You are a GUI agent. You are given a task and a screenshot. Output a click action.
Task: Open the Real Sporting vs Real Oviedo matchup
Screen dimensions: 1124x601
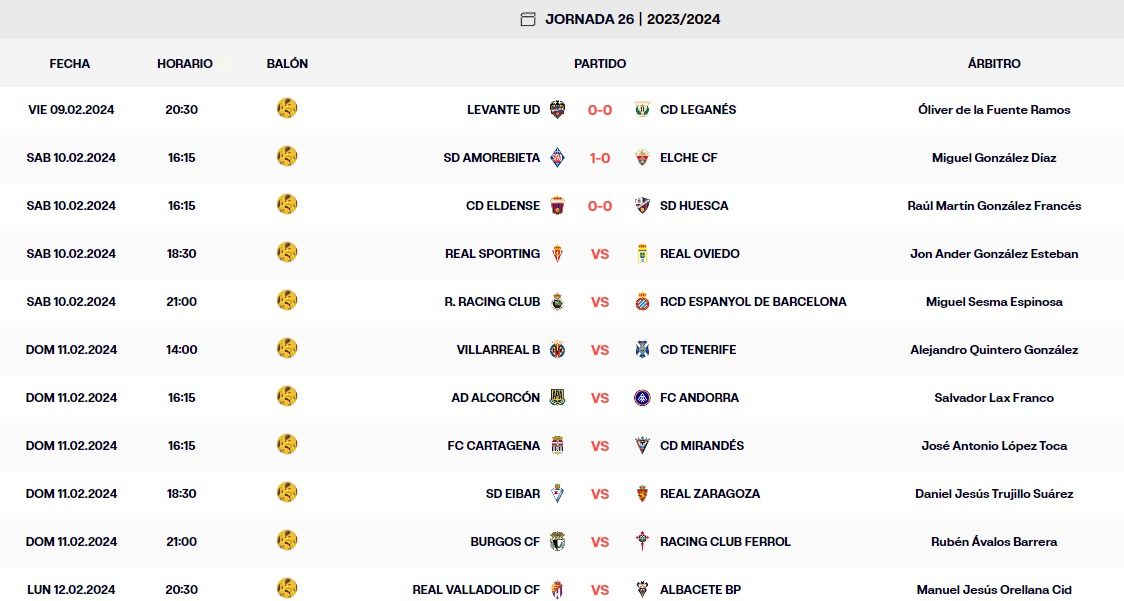tap(600, 254)
